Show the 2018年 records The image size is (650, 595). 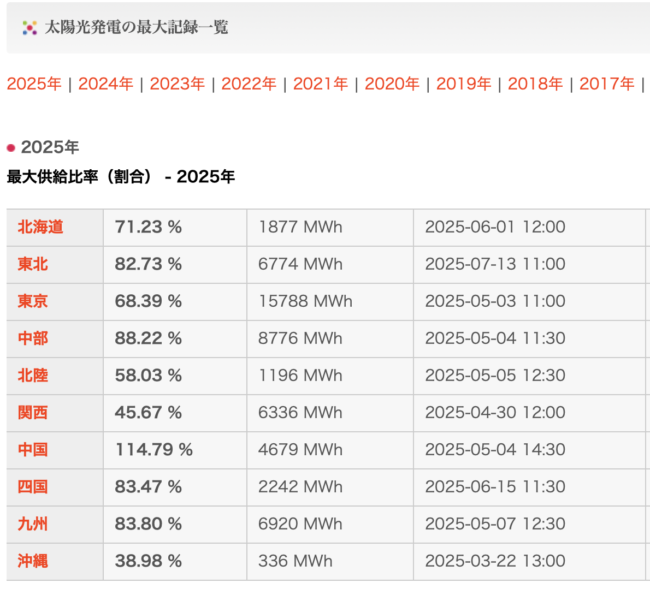535,84
